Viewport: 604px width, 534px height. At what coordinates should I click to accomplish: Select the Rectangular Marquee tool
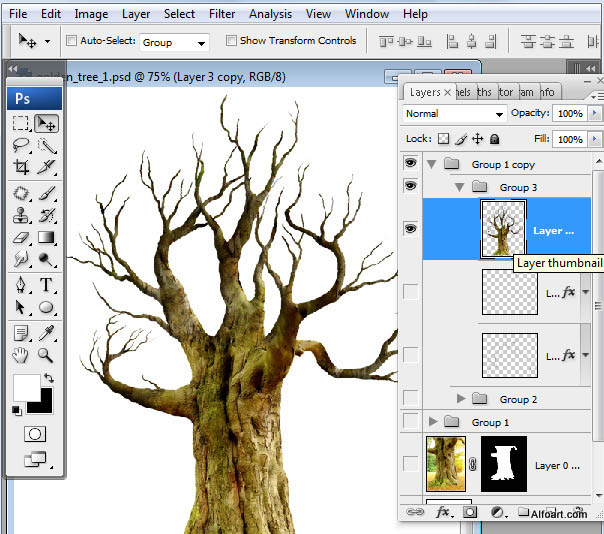(x=21, y=123)
